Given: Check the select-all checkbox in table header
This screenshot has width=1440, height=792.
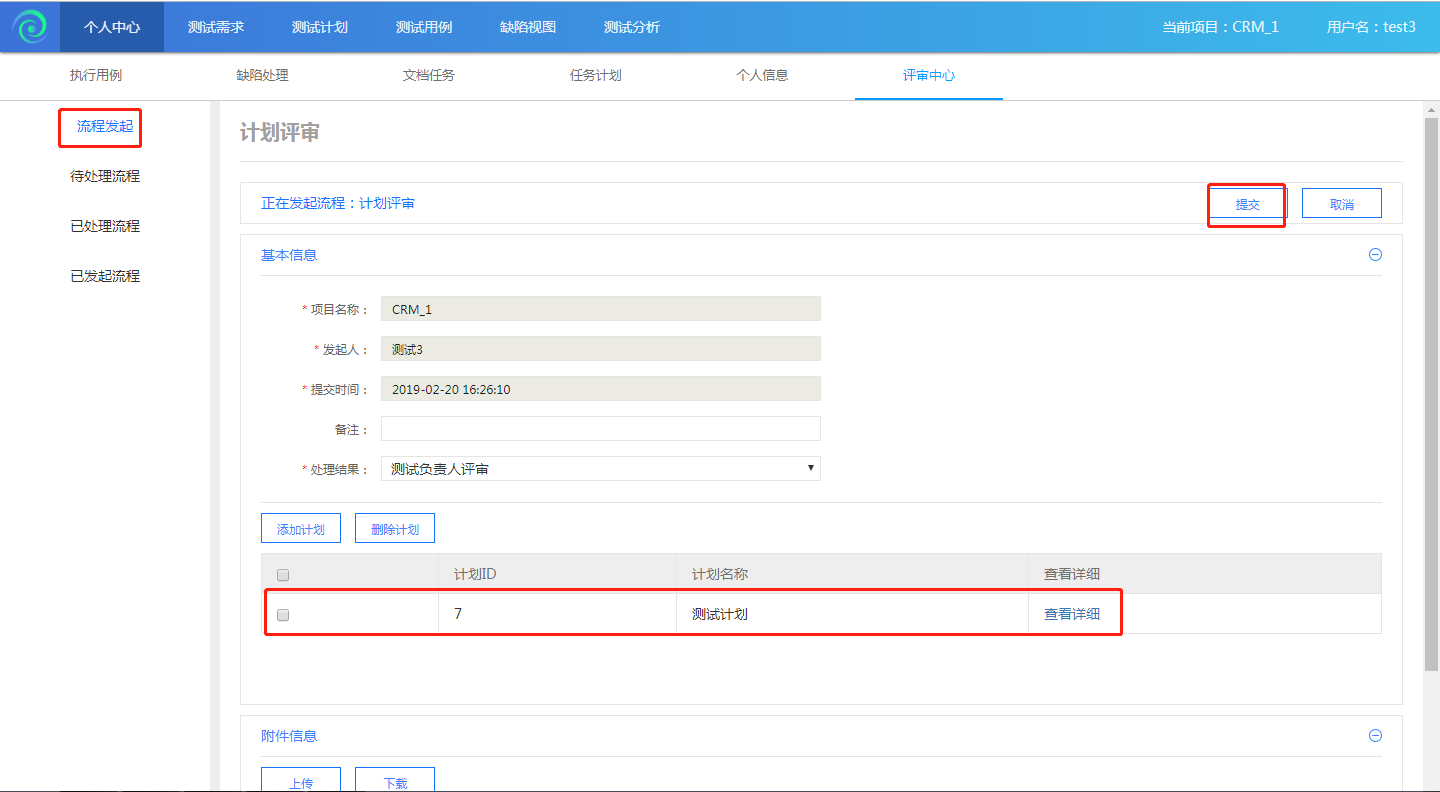Looking at the screenshot, I should [283, 575].
